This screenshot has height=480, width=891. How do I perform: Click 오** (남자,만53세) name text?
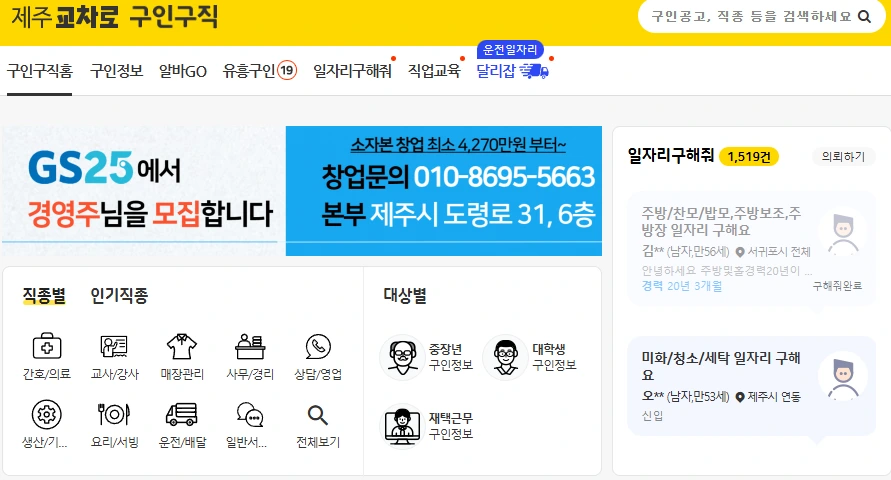[685, 396]
